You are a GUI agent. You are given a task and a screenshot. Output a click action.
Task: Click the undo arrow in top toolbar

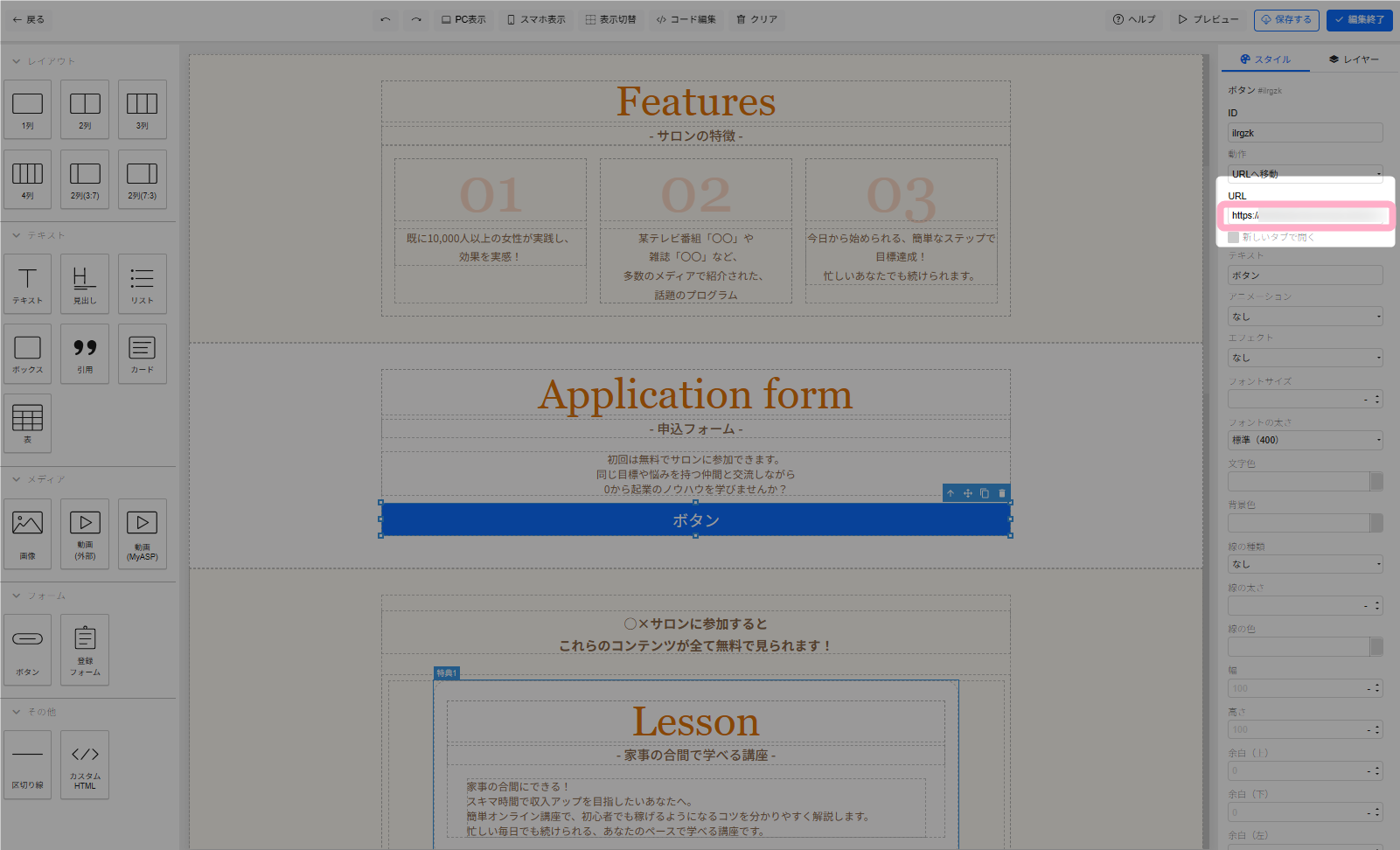coord(385,19)
